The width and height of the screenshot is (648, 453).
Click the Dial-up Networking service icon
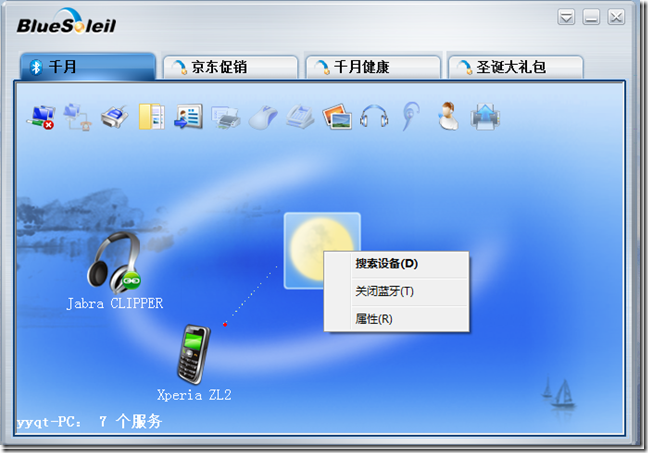coord(78,117)
